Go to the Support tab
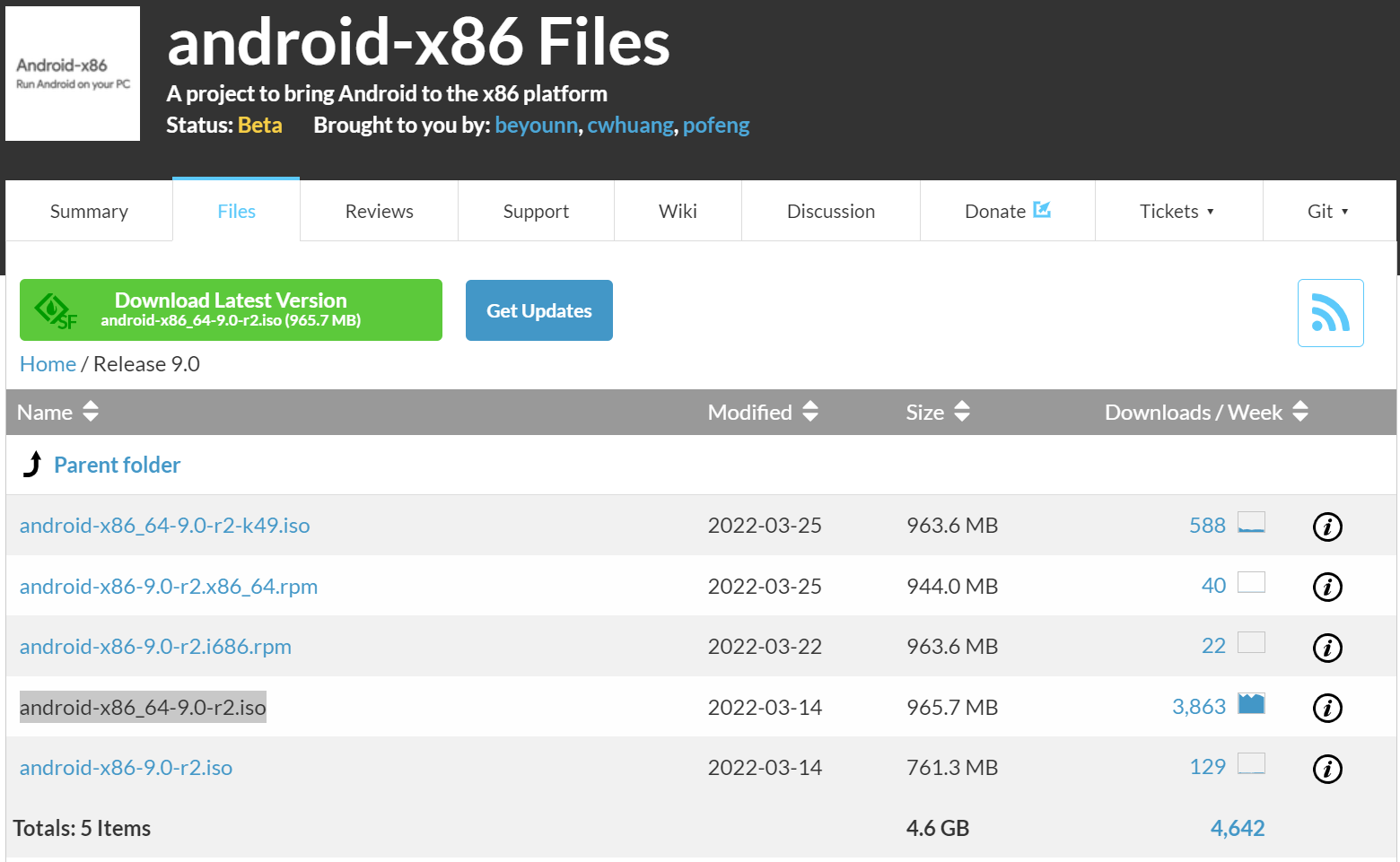Viewport: 1400px width, 862px height. point(536,211)
